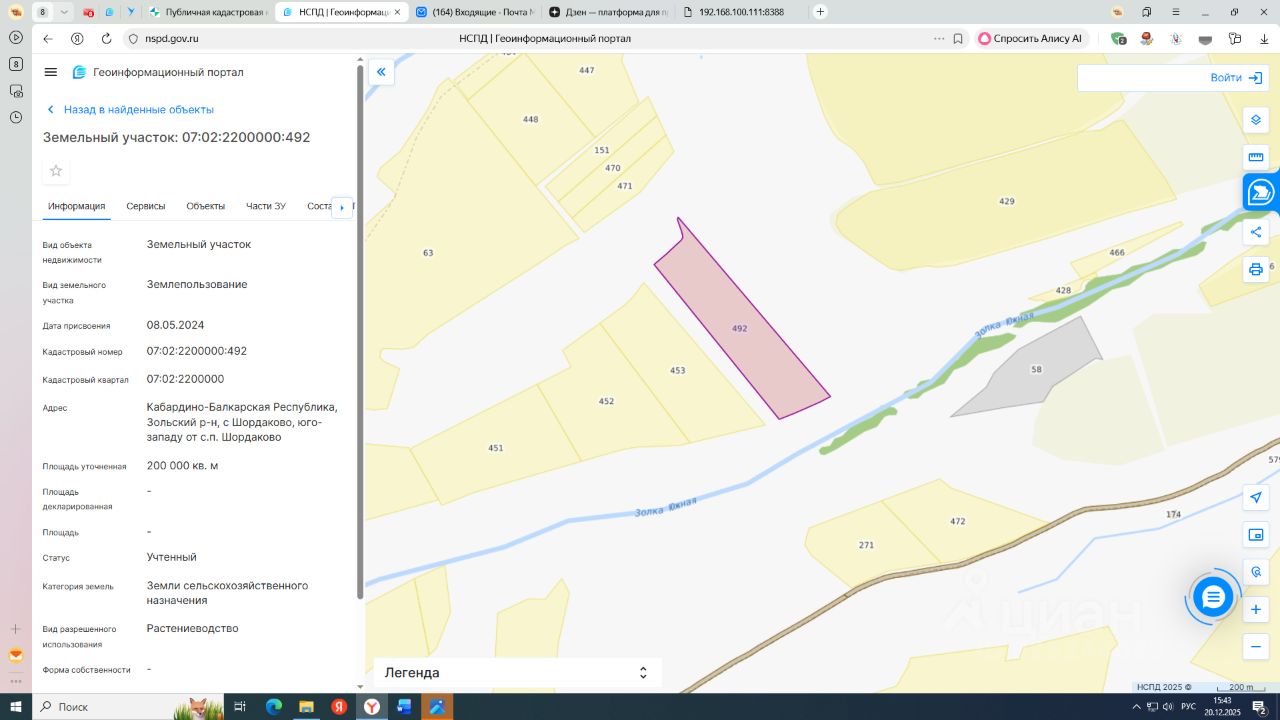Open browser history in the left sidebar
The image size is (1280, 720).
16,117
